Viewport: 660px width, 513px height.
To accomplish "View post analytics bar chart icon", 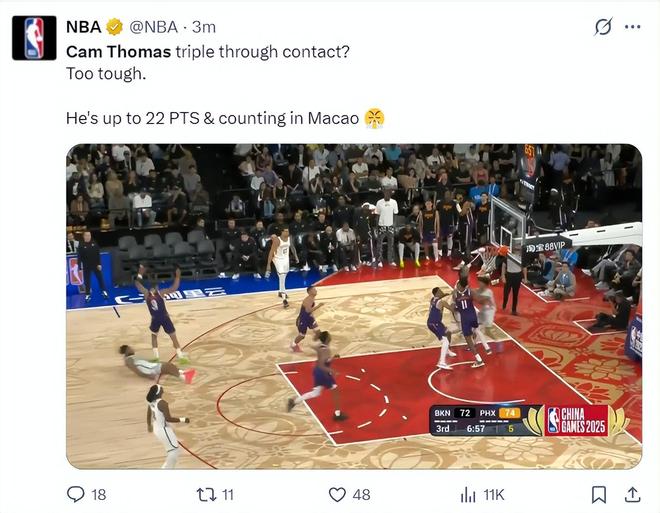I will tap(468, 494).
